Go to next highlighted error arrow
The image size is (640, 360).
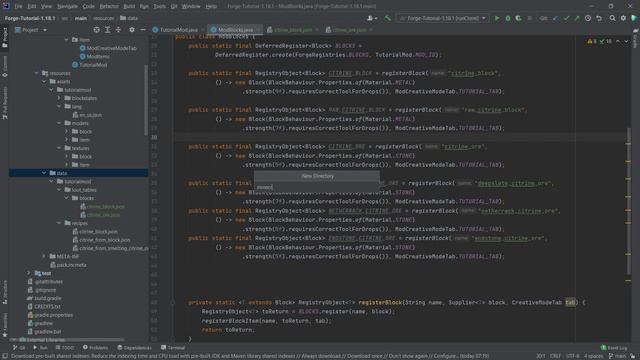pos(626,41)
